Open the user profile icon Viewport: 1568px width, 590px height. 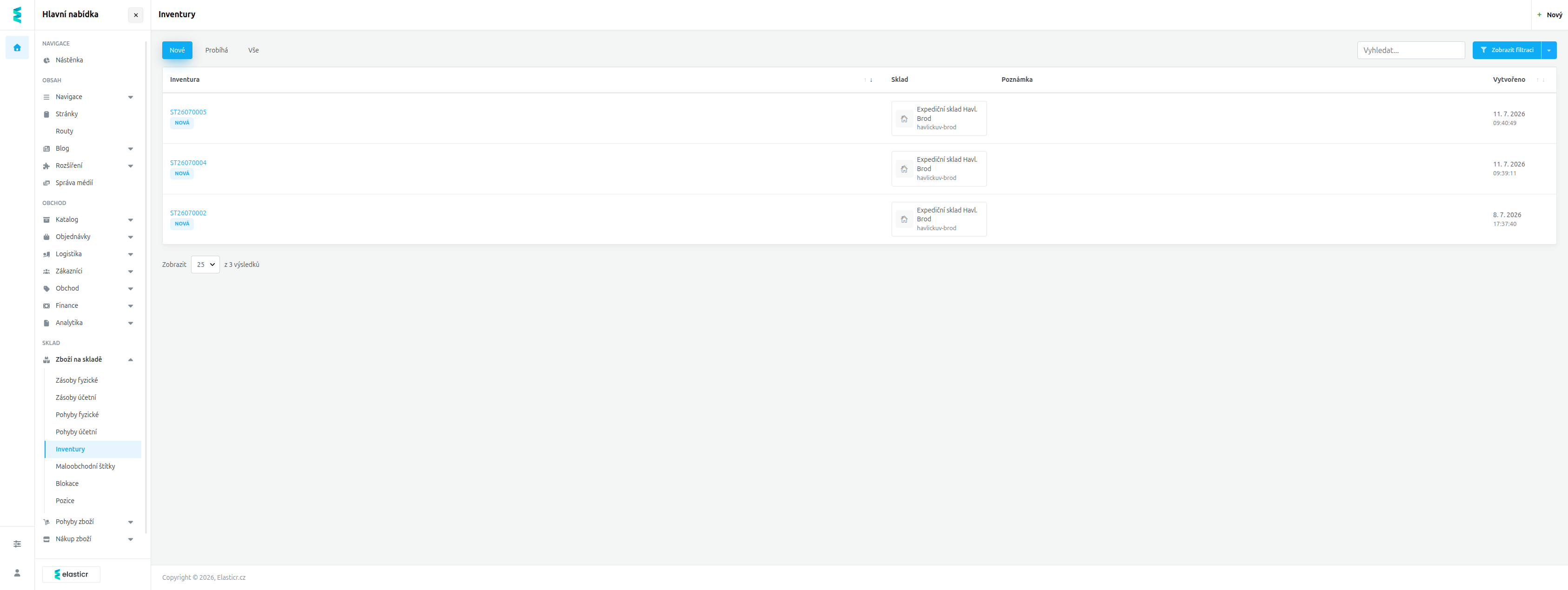coord(17,573)
